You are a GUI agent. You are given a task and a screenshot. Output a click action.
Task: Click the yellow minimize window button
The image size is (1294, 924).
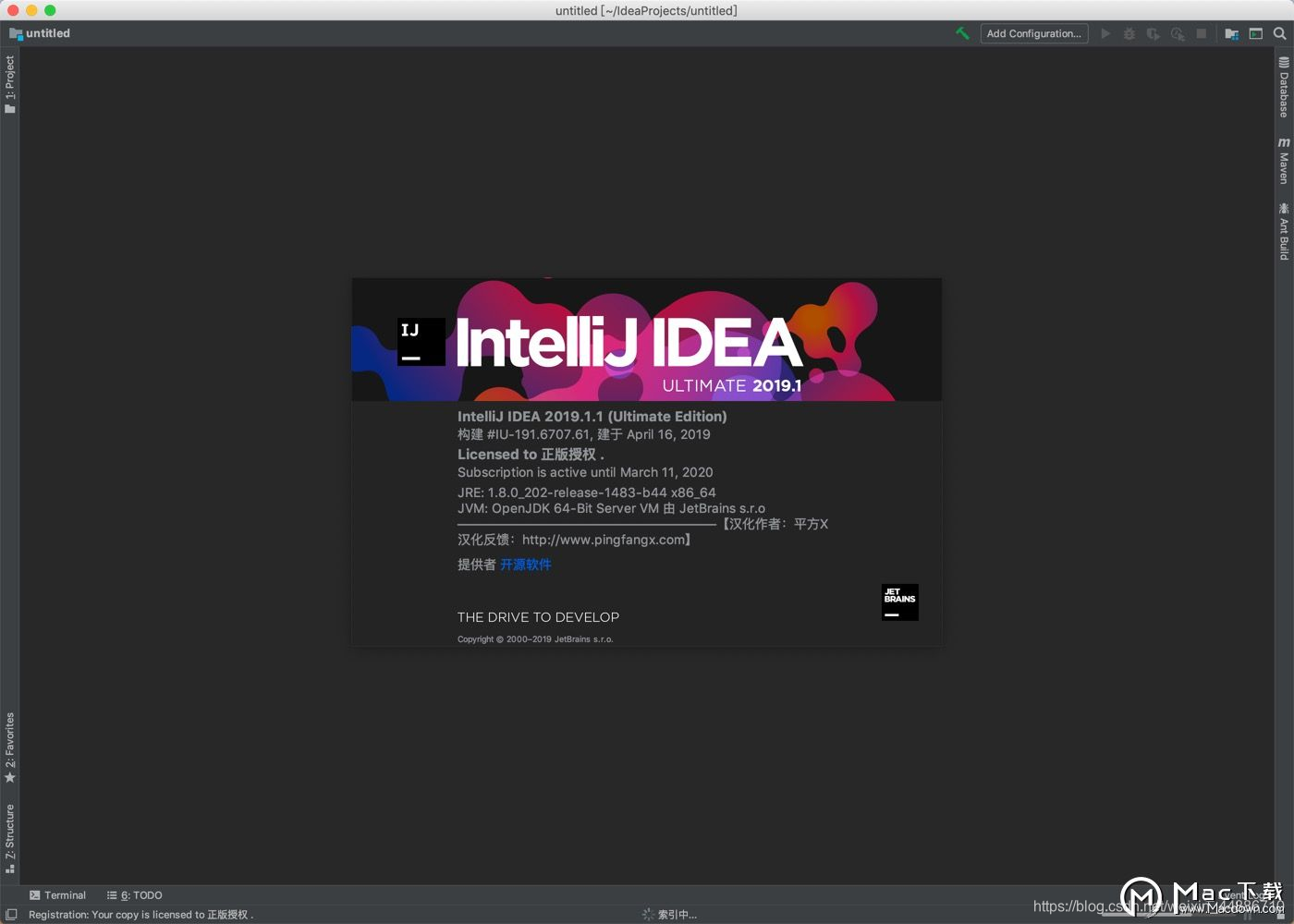pos(31,10)
